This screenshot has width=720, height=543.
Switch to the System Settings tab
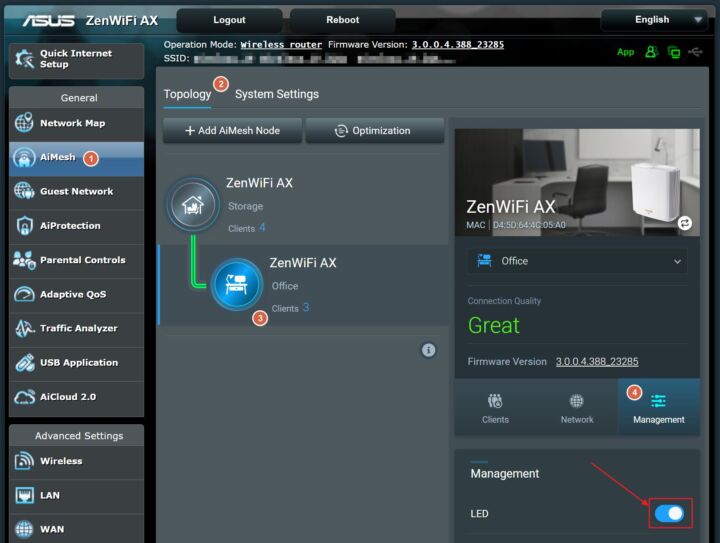coord(277,94)
